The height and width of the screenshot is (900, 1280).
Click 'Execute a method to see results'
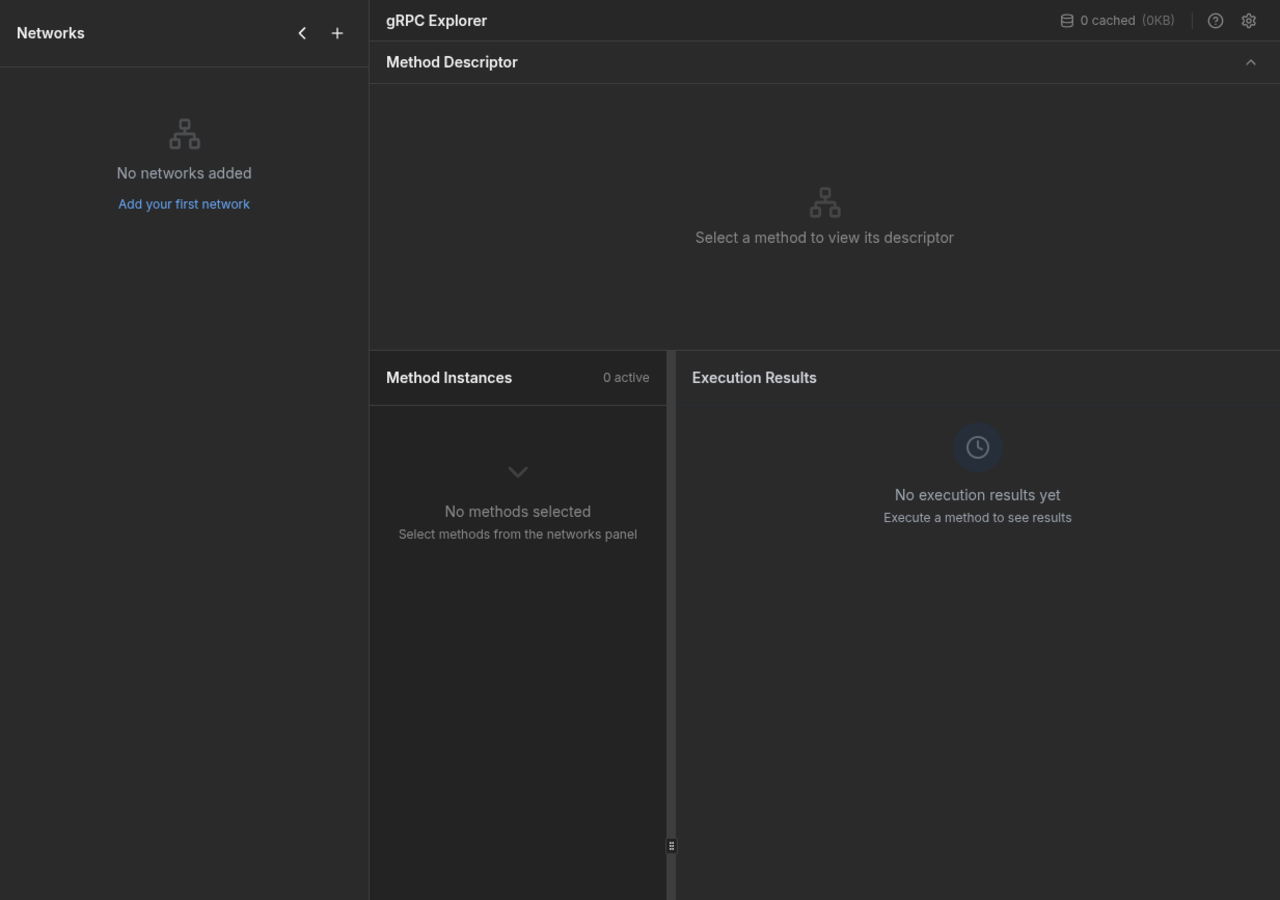(978, 518)
